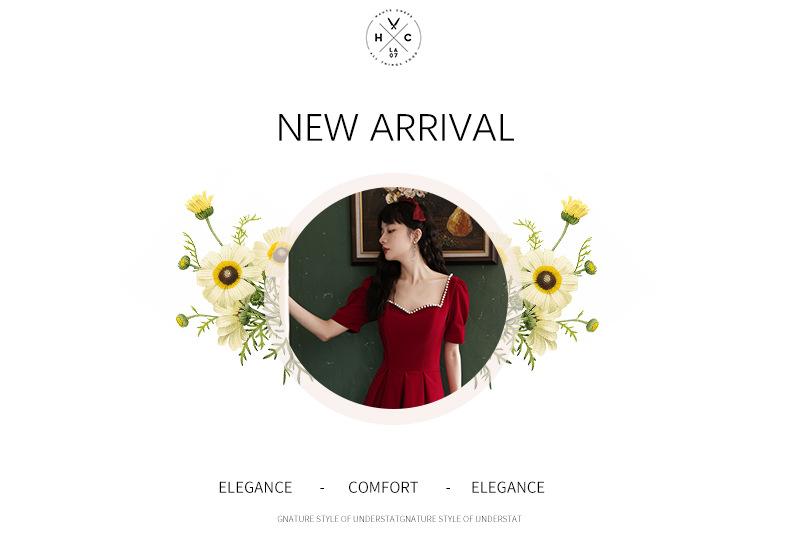Click the NEW ARRIVAL heading

point(396,127)
